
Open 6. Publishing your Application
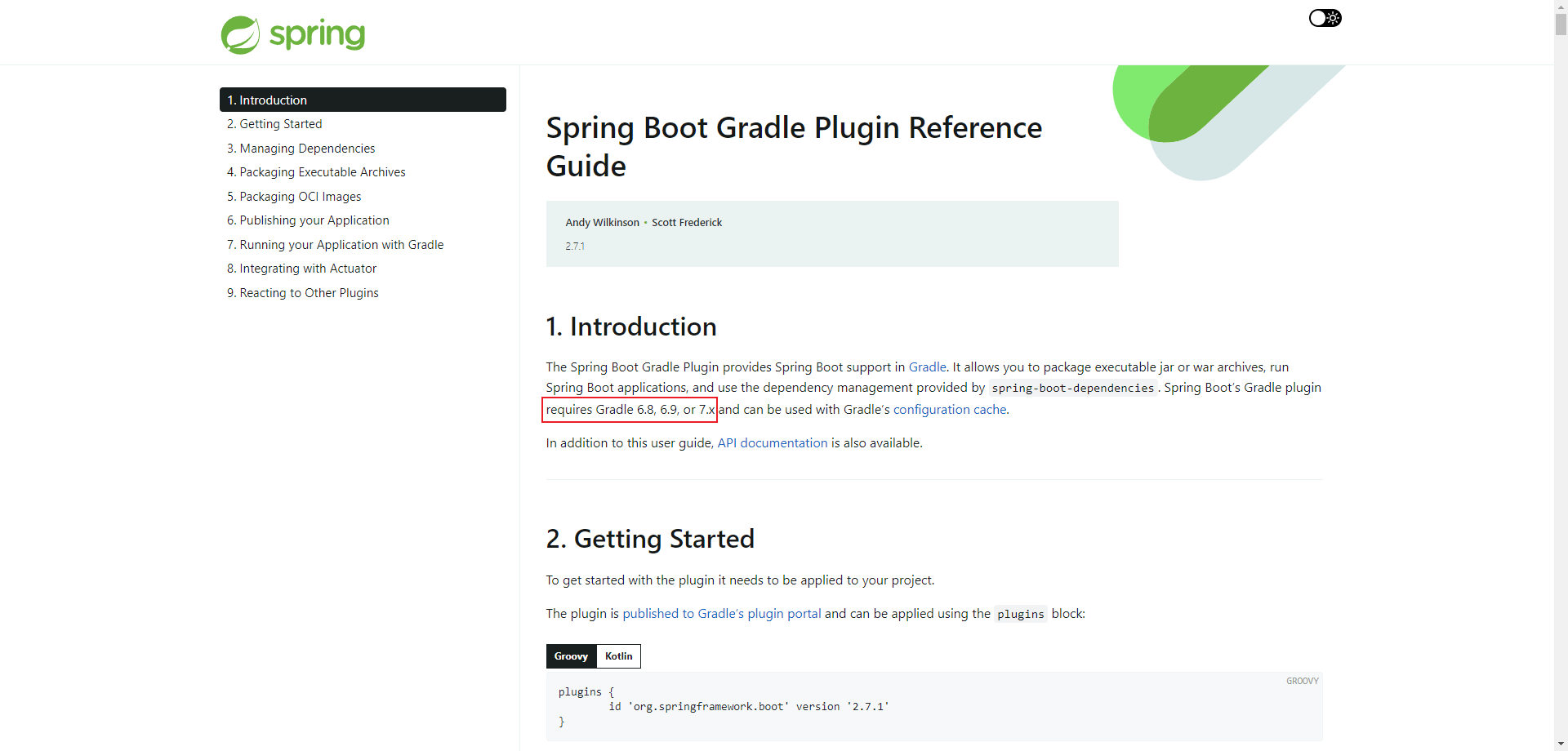coord(308,220)
